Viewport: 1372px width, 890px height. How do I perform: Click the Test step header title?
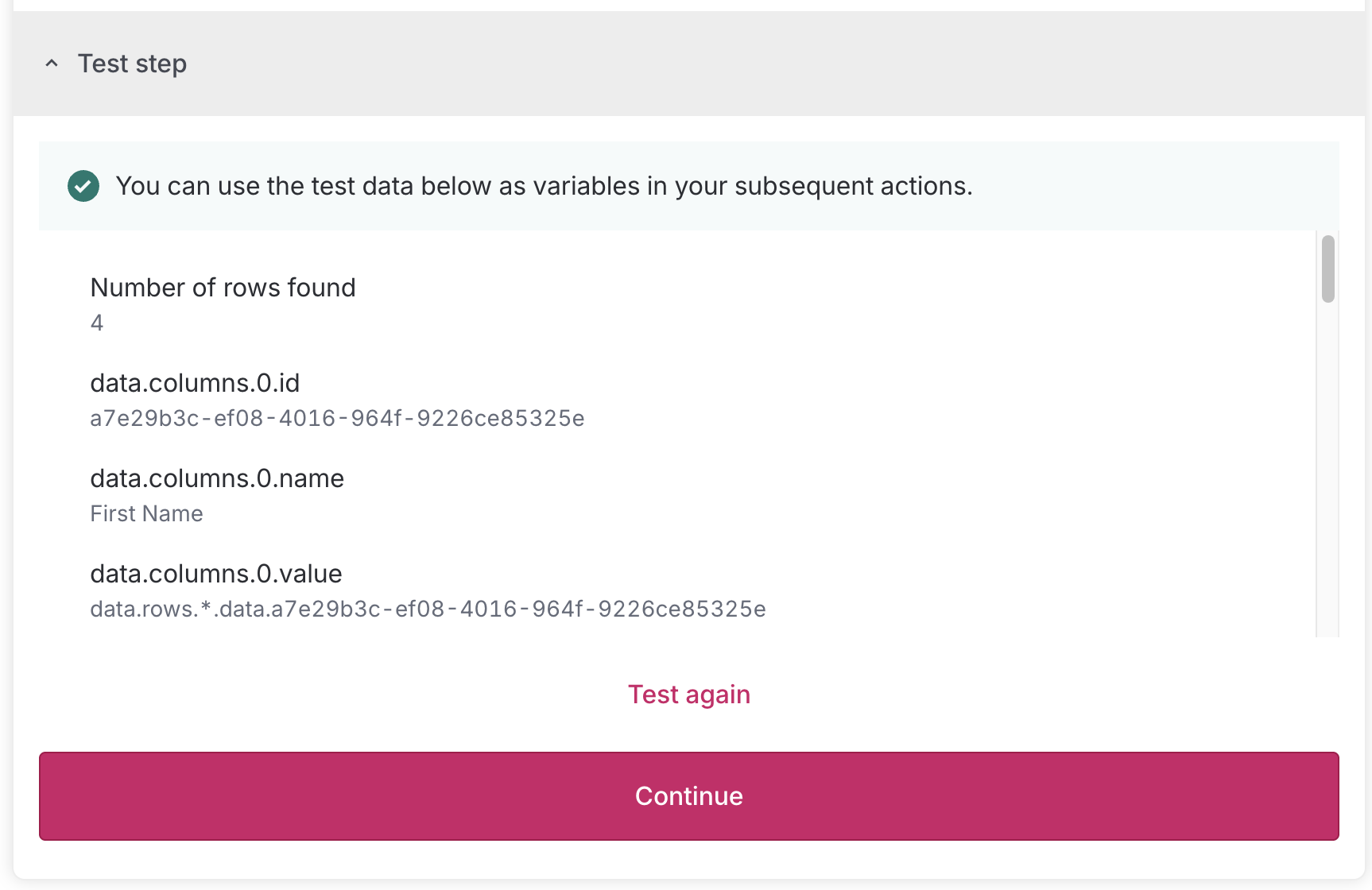(x=132, y=64)
